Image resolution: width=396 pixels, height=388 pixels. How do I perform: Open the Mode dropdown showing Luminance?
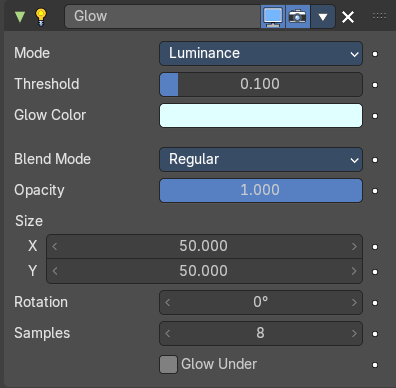pyautogui.click(x=261, y=53)
